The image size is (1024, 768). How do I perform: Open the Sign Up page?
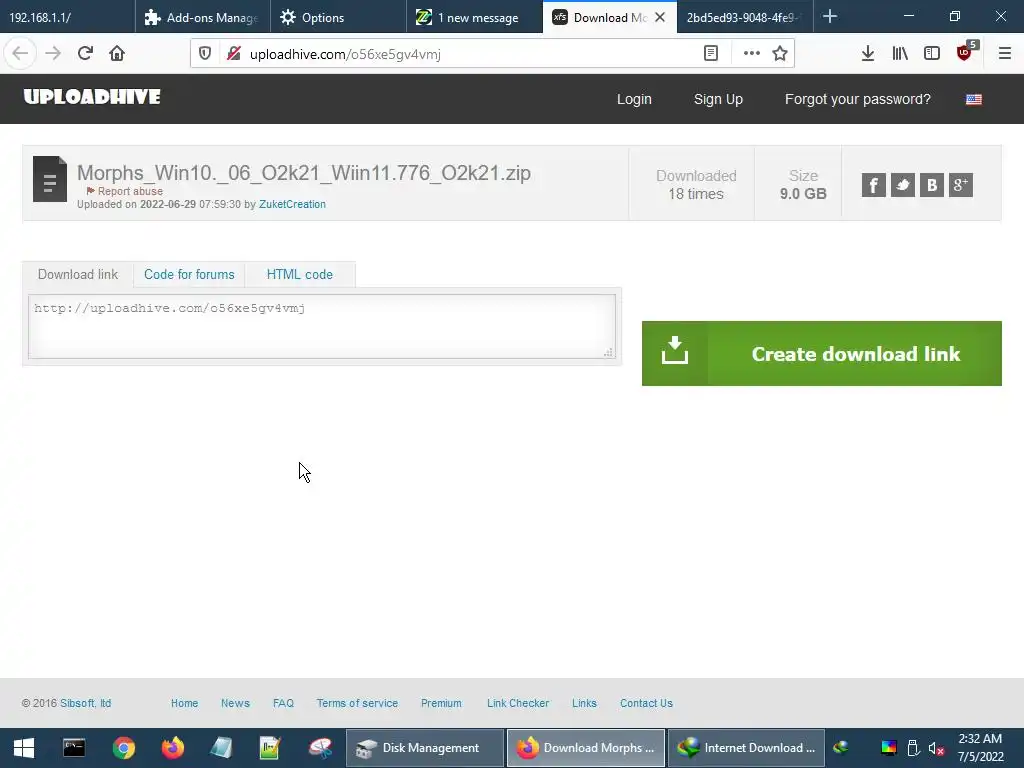pyautogui.click(x=718, y=99)
